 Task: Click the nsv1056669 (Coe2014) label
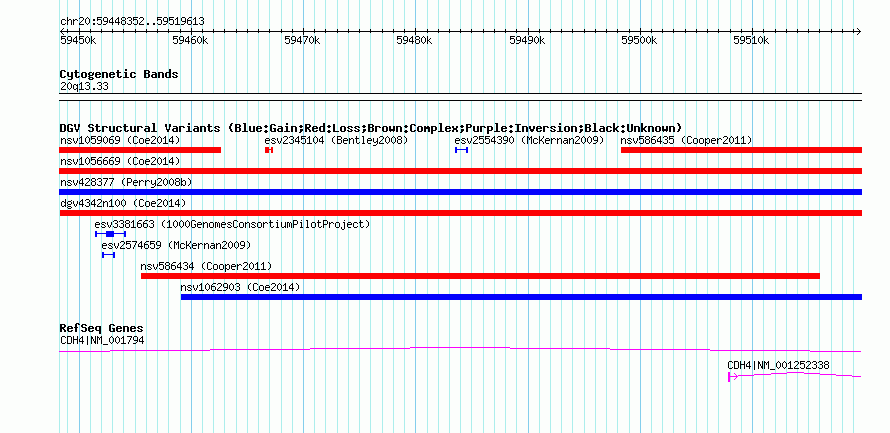pyautogui.click(x=120, y=161)
